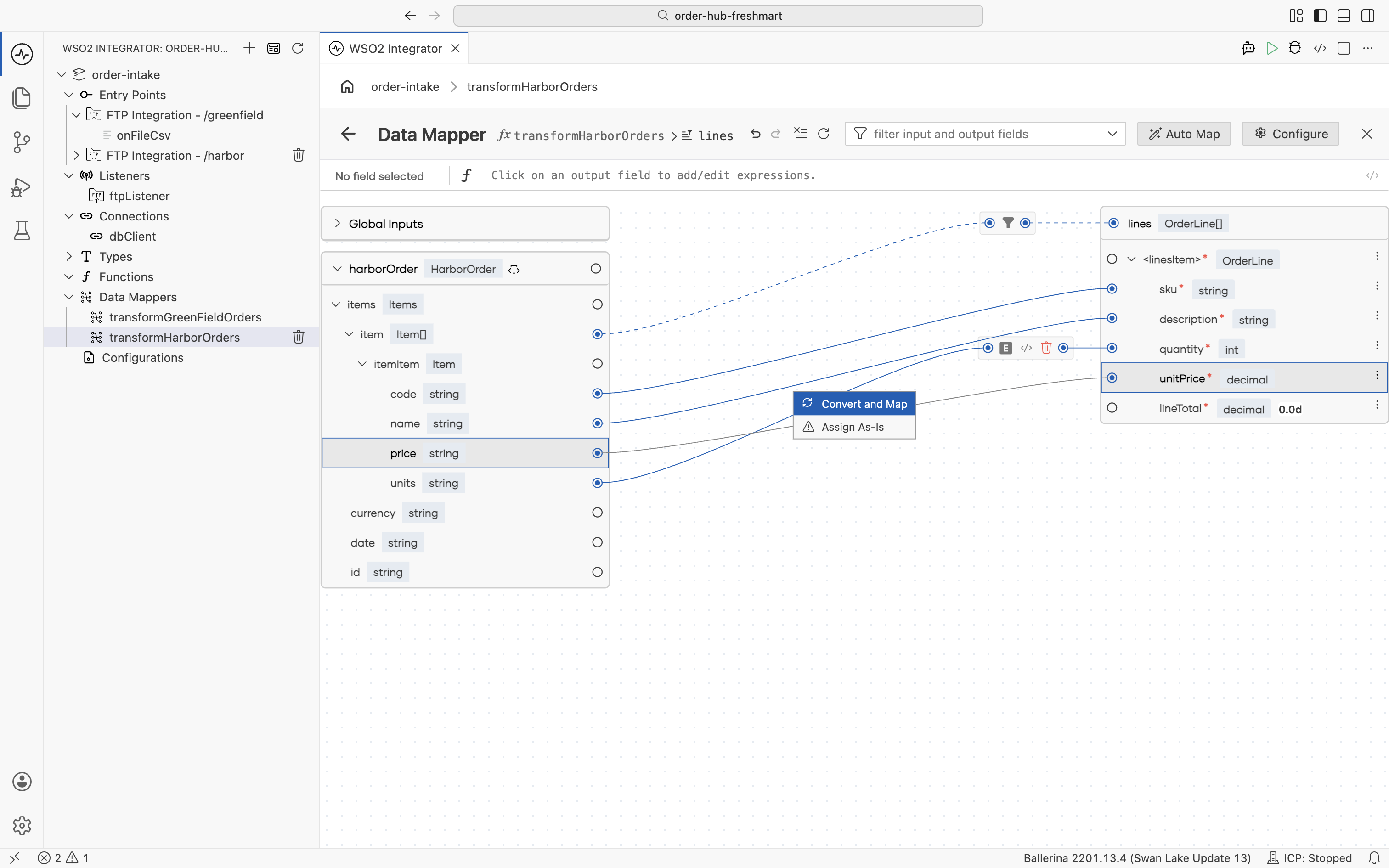Show source code icon in editor toolbar
This screenshot has width=1389, height=868.
pyautogui.click(x=1320, y=48)
